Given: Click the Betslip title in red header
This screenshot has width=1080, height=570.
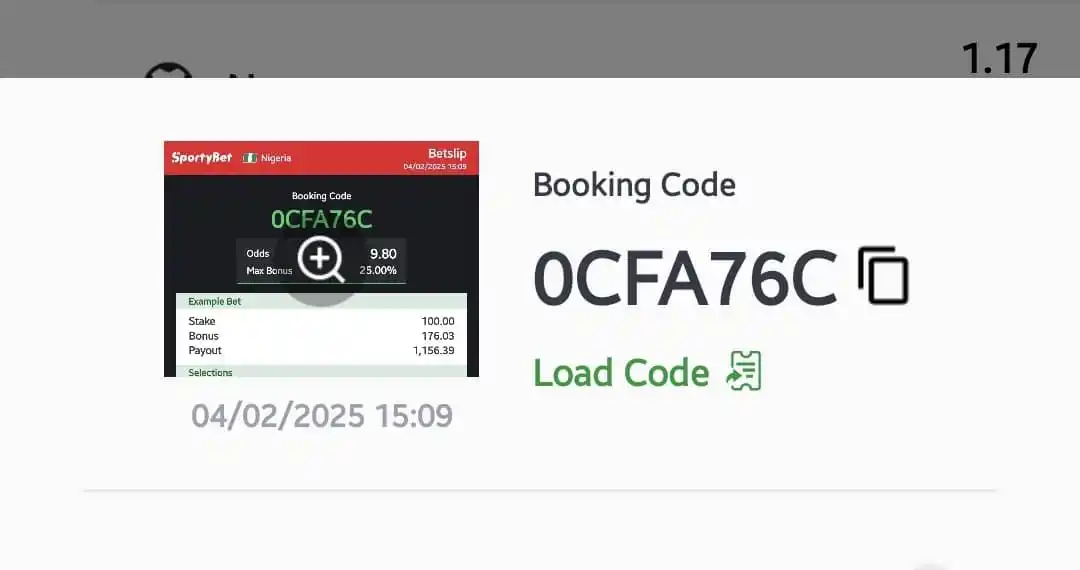Looking at the screenshot, I should 447,153.
